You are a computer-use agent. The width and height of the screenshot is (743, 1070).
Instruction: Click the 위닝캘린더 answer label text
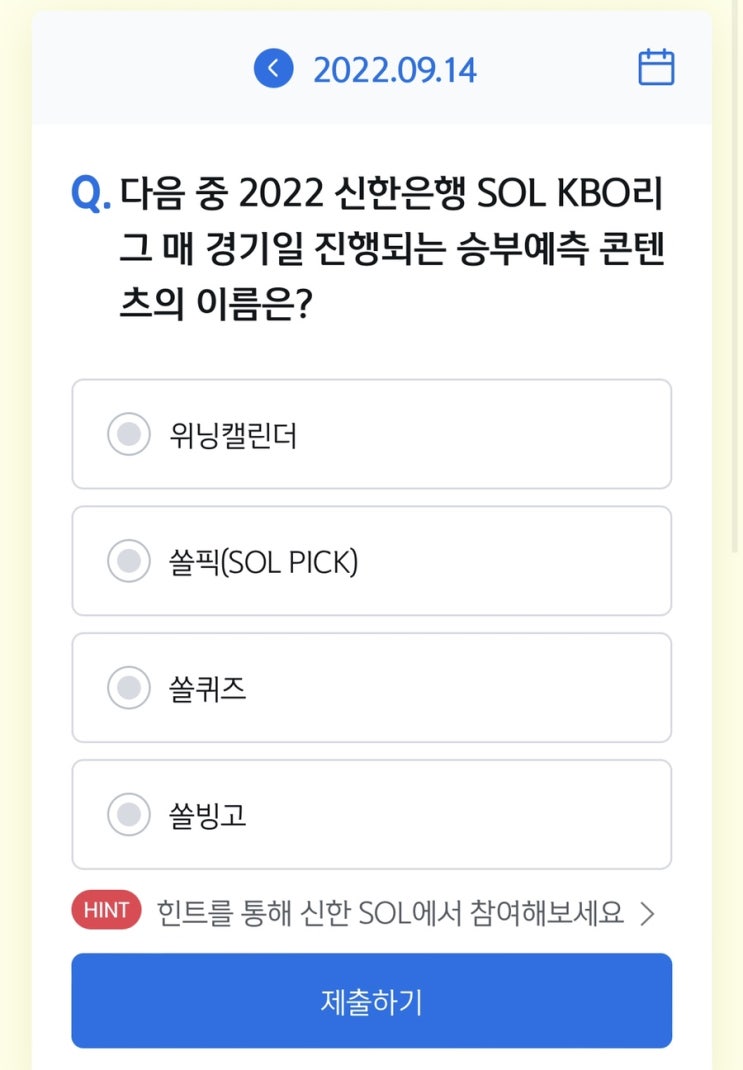click(233, 436)
